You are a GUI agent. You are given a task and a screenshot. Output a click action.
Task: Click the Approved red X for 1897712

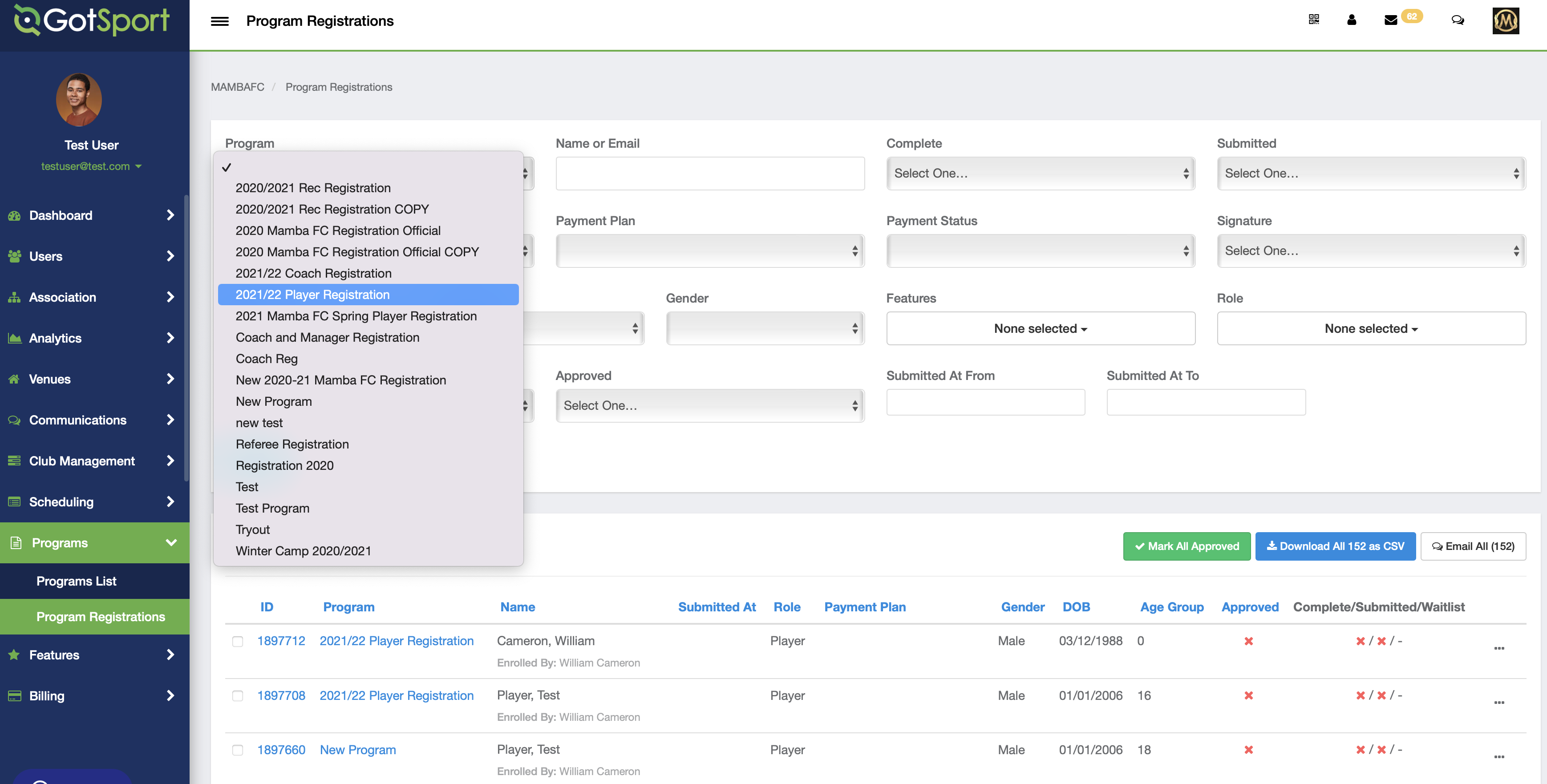coord(1248,641)
